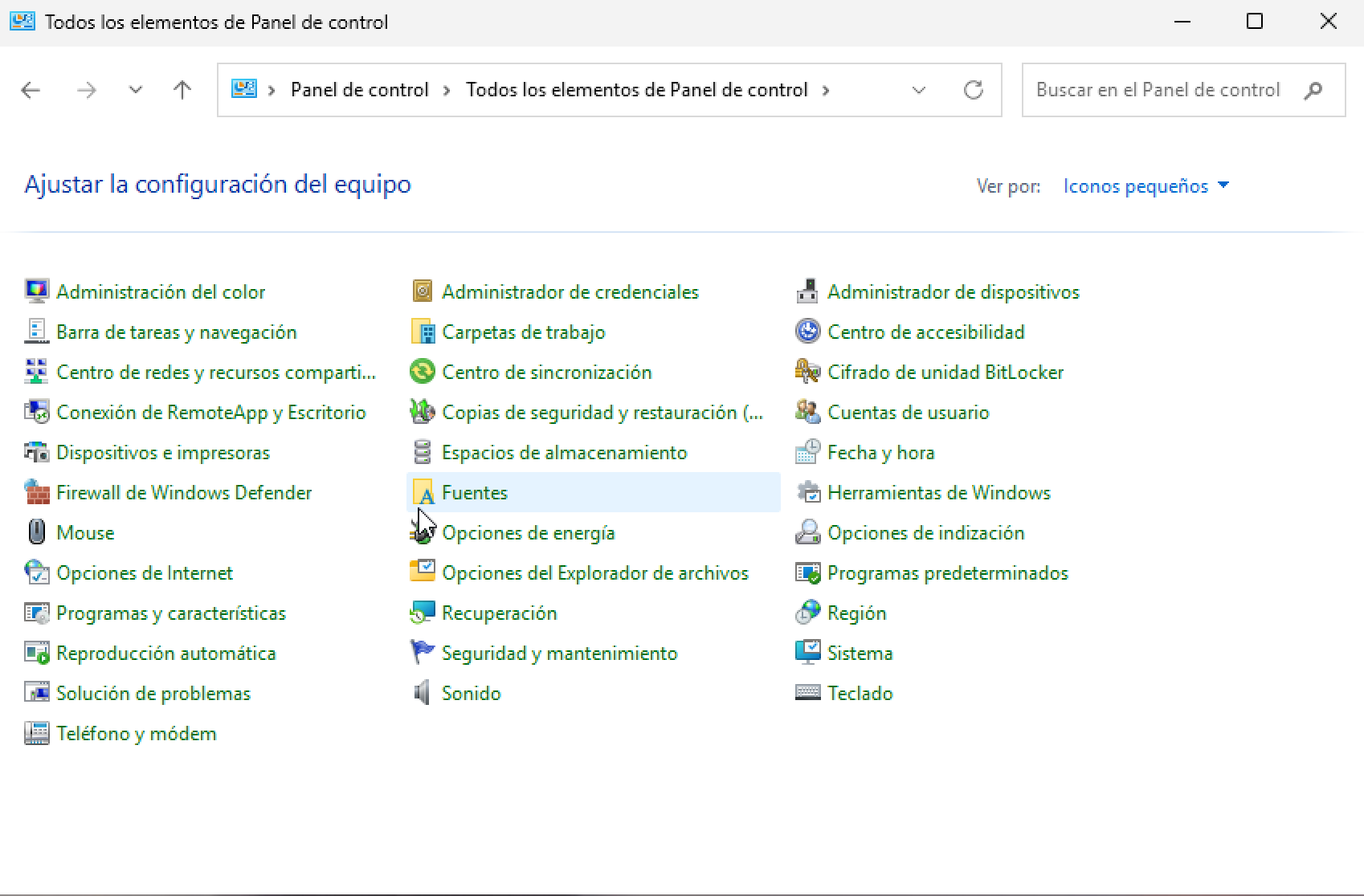This screenshot has width=1364, height=896.
Task: Expand the address bar history dropdown
Action: click(x=919, y=90)
